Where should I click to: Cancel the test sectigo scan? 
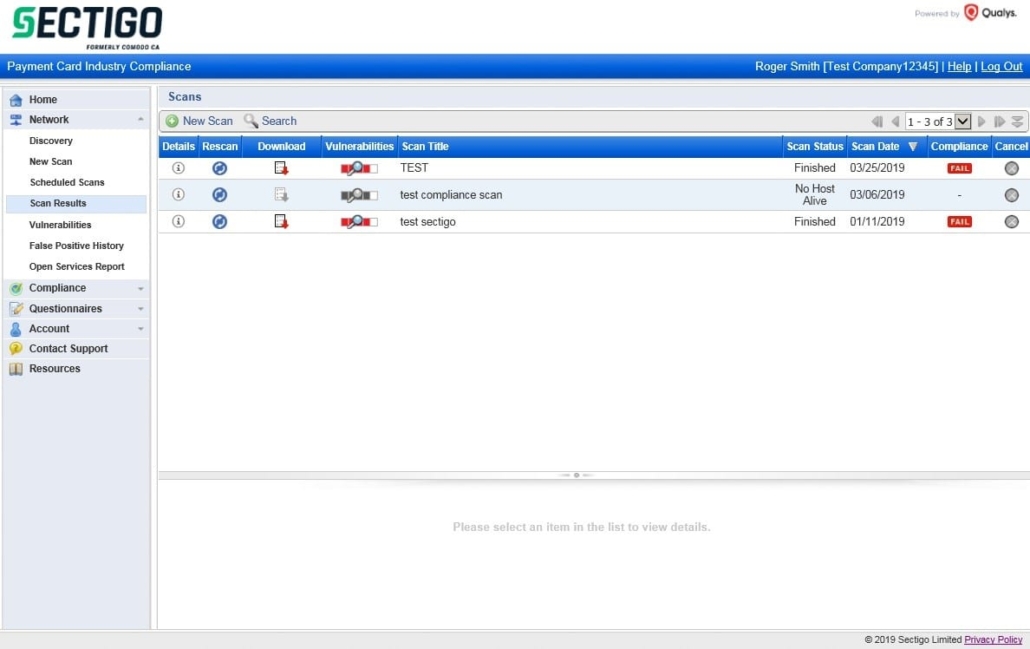(x=1012, y=221)
